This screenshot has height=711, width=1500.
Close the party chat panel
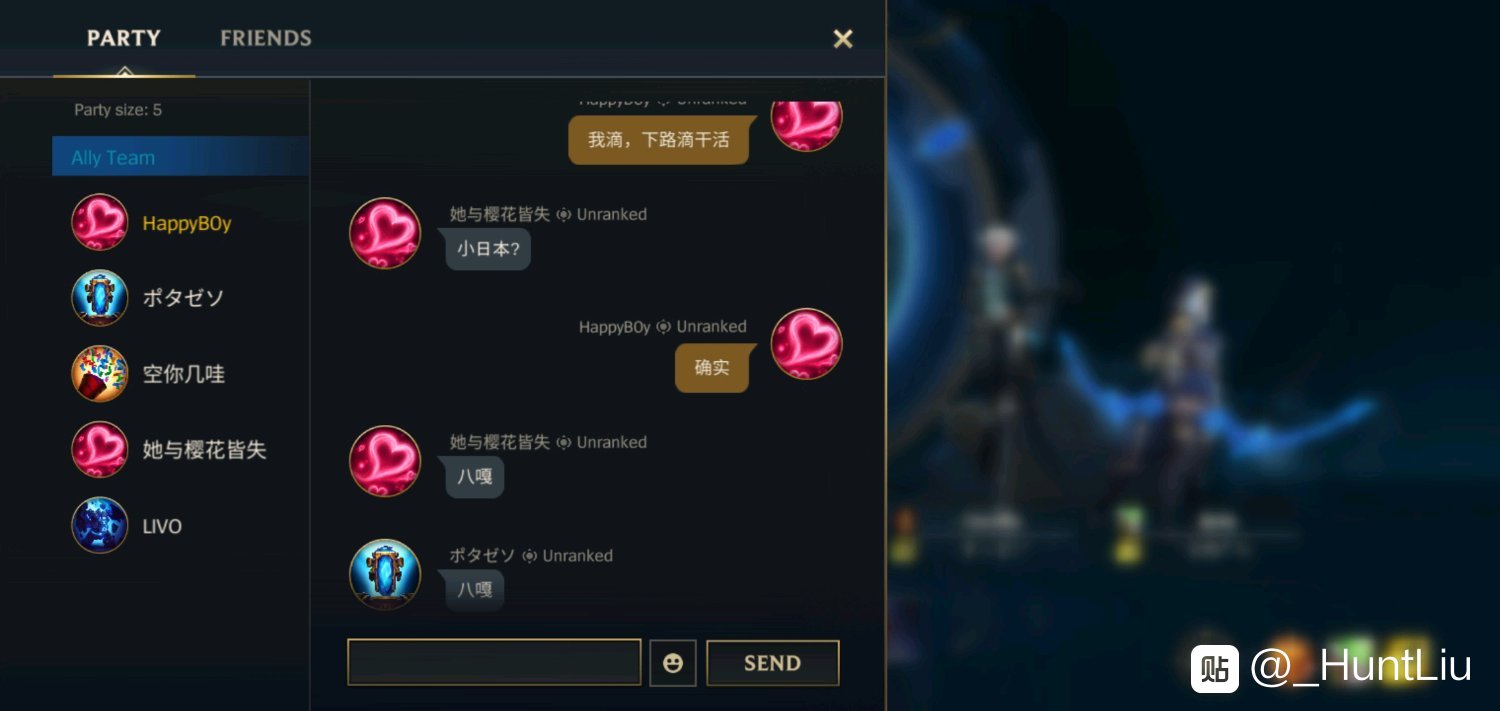pyautogui.click(x=843, y=39)
